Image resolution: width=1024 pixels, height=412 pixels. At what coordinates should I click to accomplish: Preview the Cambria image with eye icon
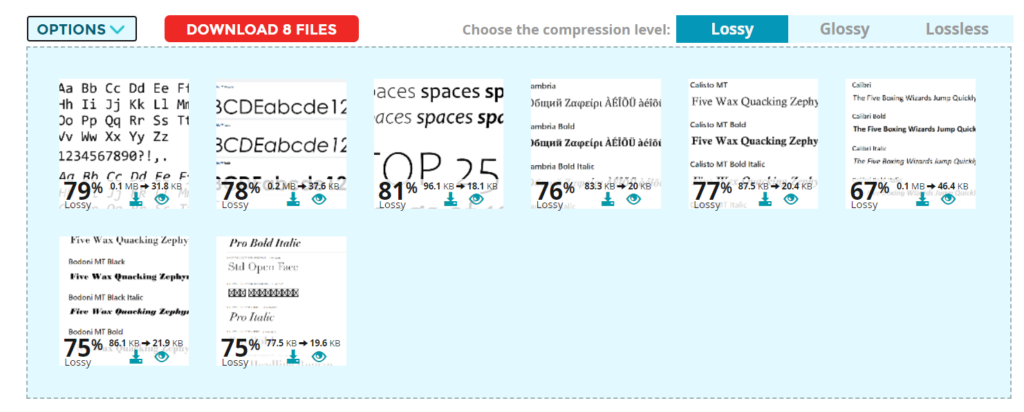coord(633,199)
